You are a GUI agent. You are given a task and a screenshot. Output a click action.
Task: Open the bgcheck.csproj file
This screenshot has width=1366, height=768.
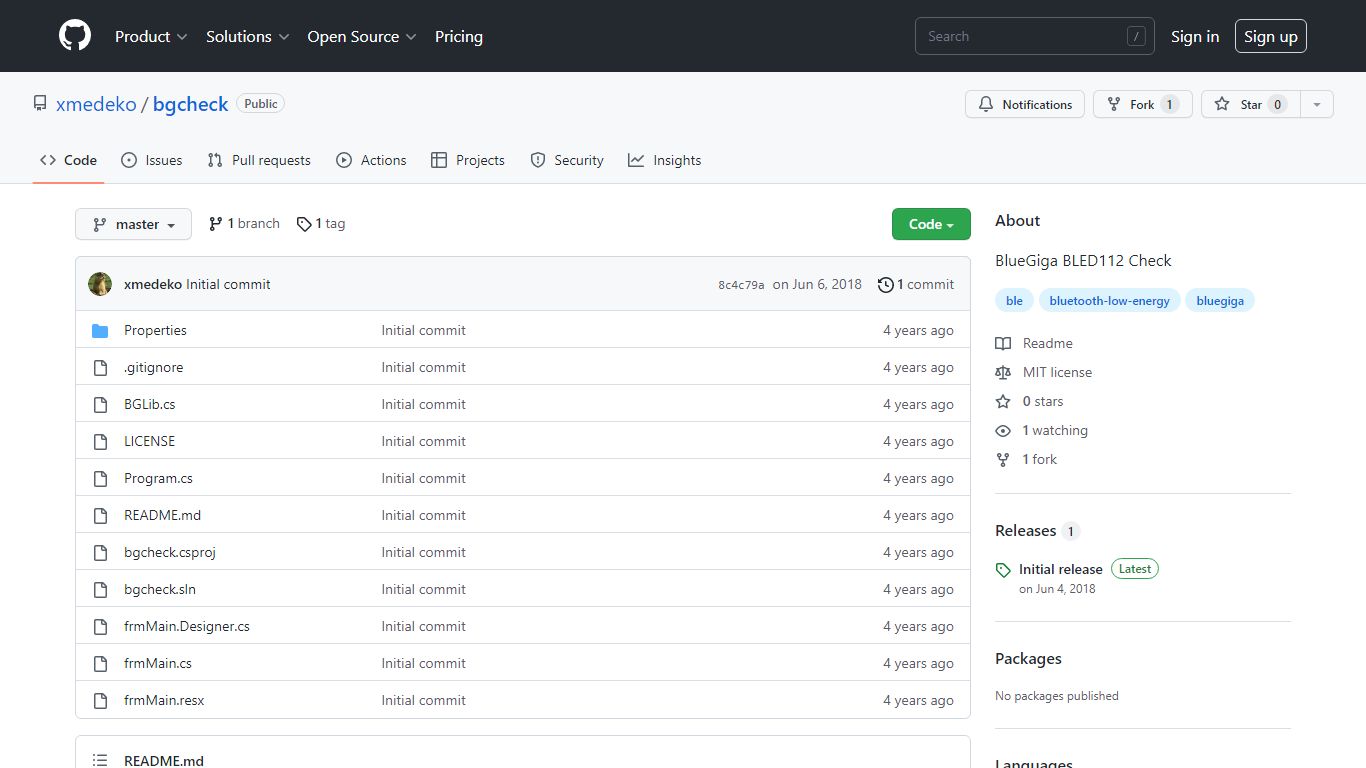point(170,552)
